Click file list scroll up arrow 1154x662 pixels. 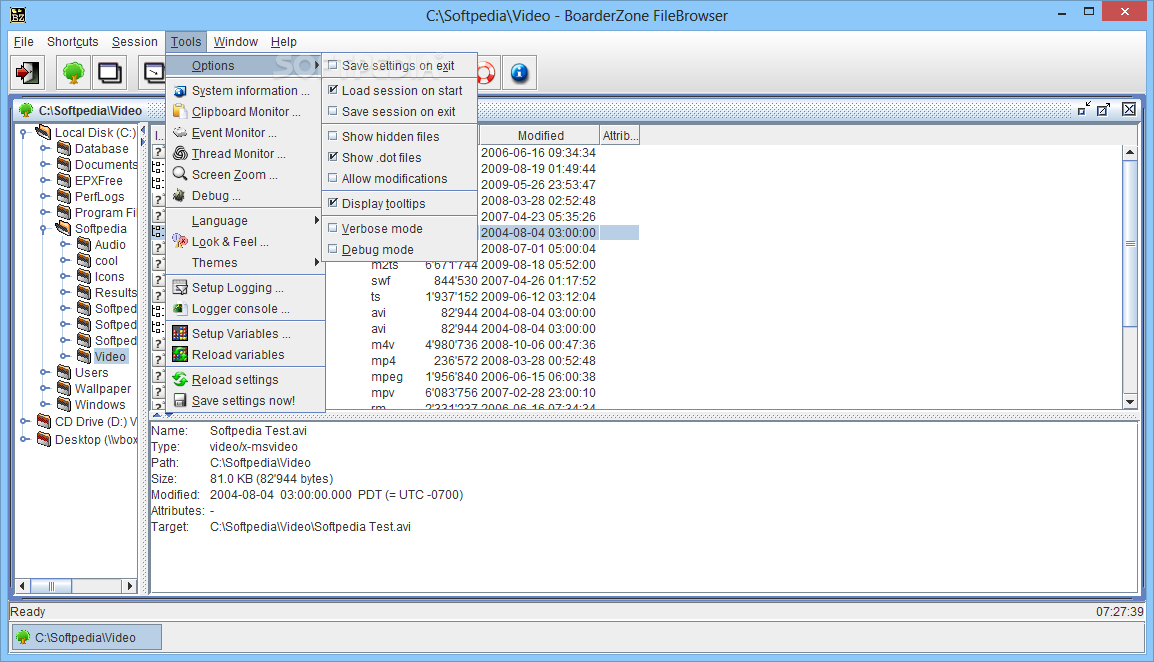coord(1130,152)
